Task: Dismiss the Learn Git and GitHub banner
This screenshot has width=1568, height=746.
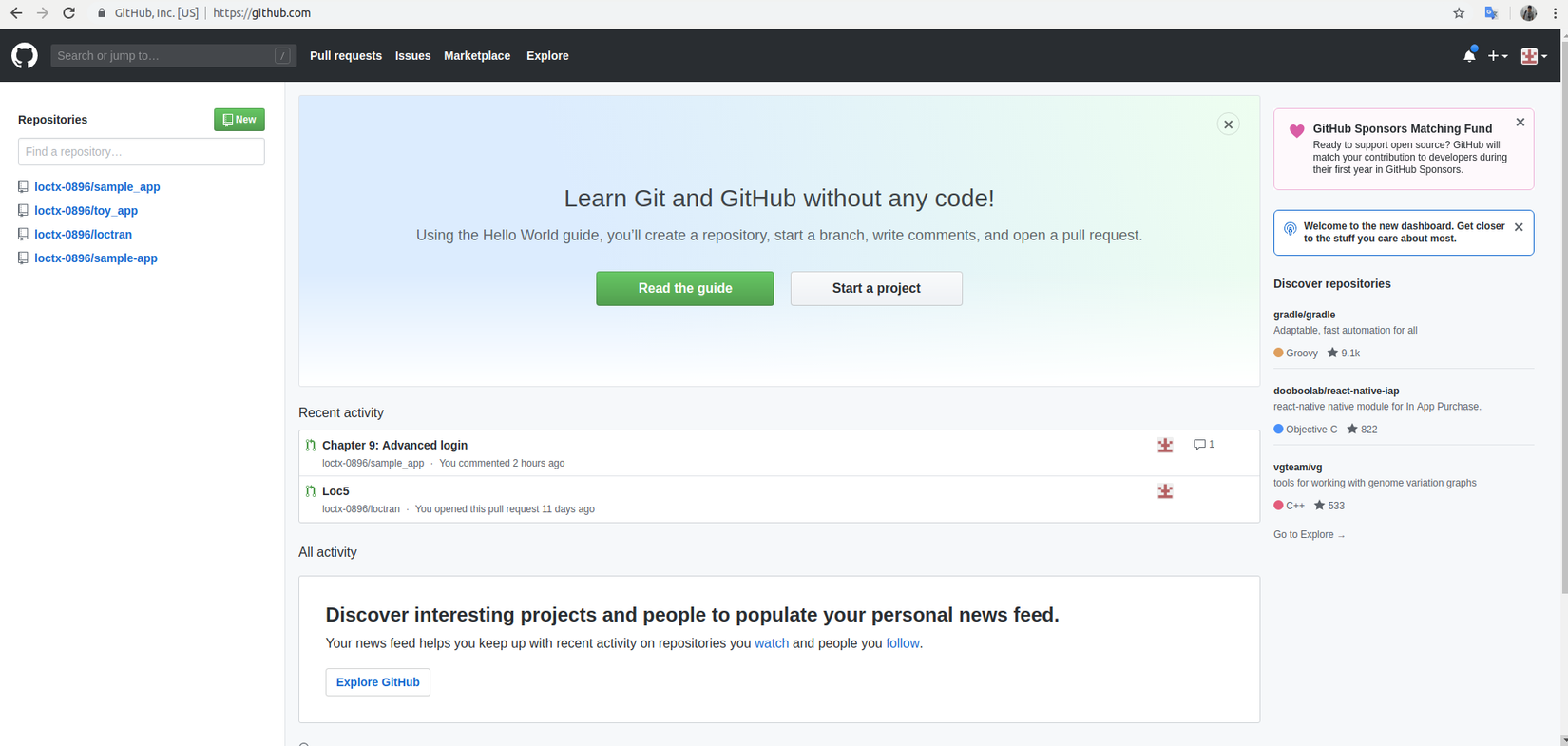Action: point(1228,124)
